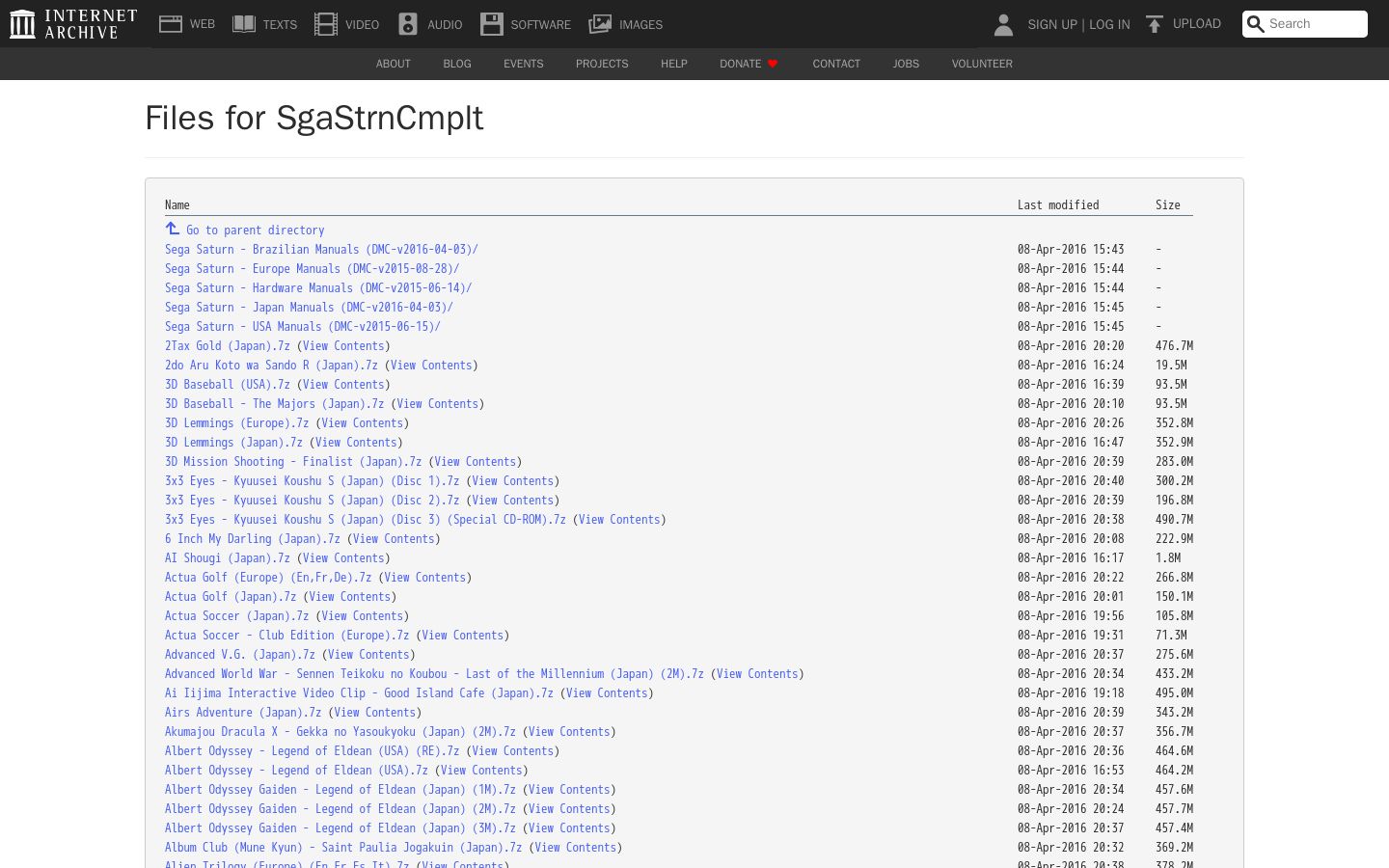Open the TEXTS section link
This screenshot has height=868, width=1389.
[x=280, y=24]
